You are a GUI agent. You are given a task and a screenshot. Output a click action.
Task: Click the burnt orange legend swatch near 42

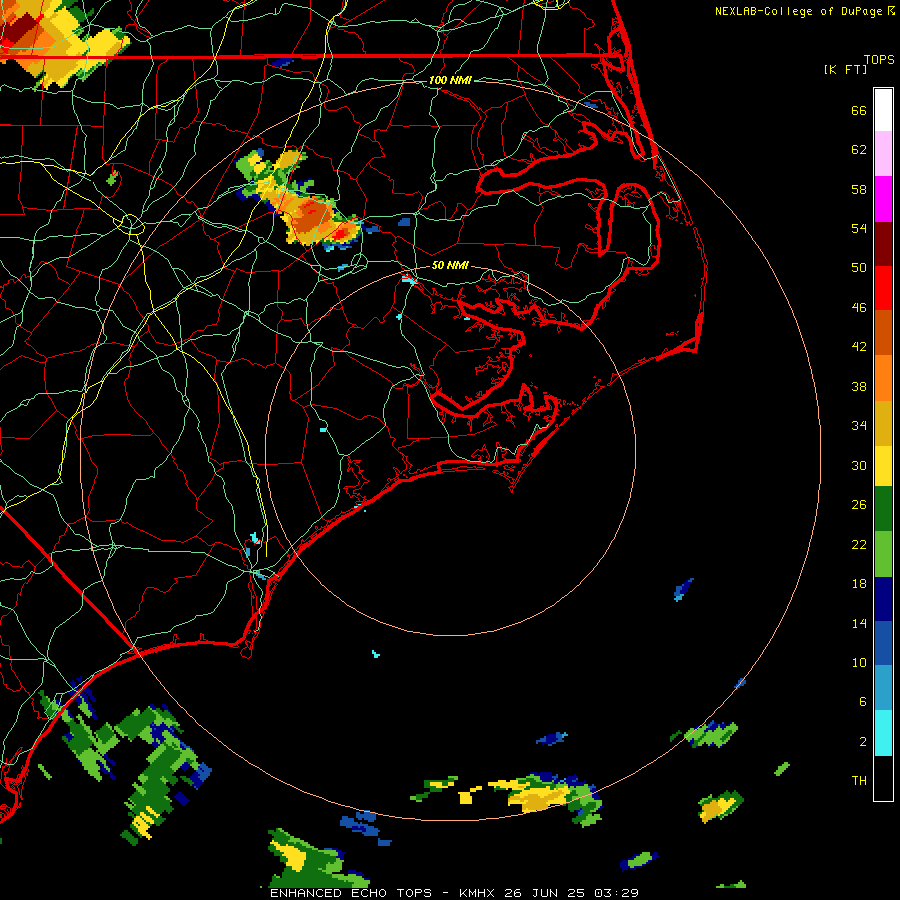(x=883, y=333)
